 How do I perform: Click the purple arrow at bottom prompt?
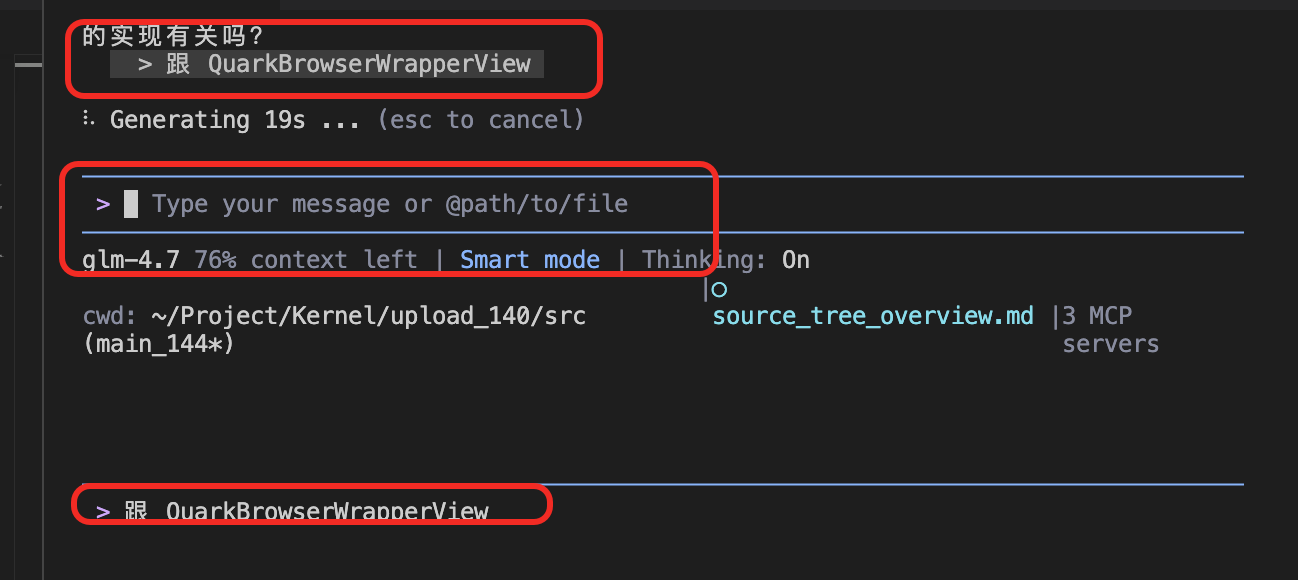coord(103,512)
